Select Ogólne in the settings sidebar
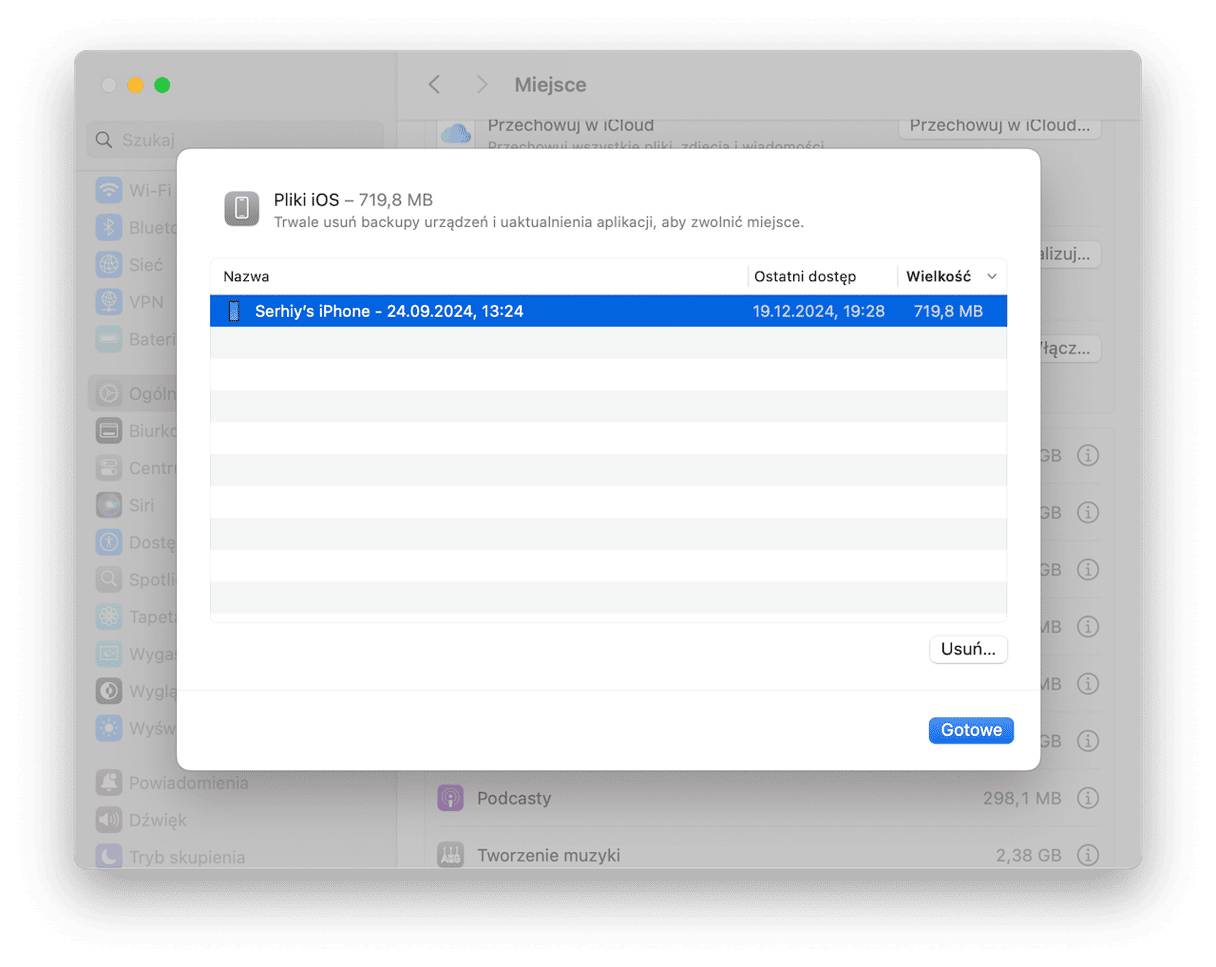 pos(133,394)
